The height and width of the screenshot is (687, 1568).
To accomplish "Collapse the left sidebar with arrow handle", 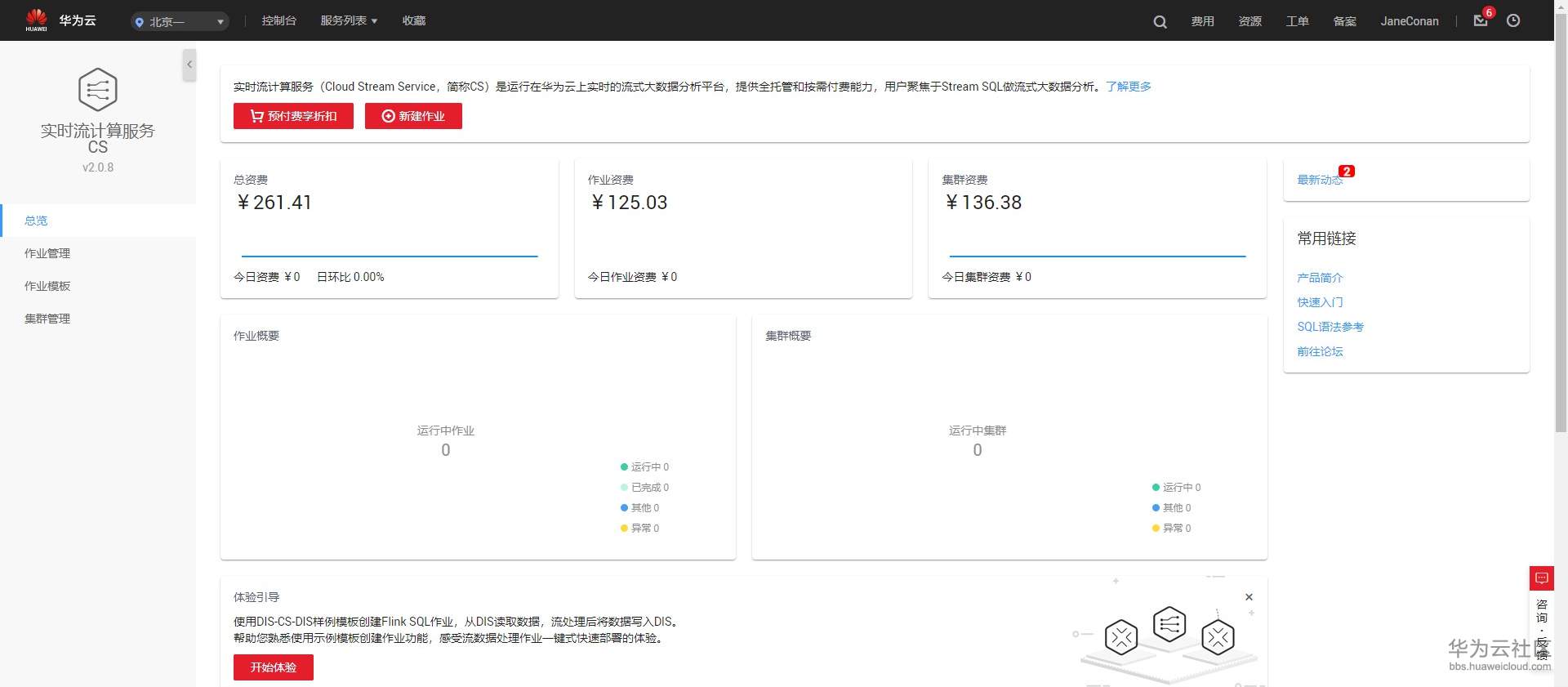I will [x=189, y=65].
